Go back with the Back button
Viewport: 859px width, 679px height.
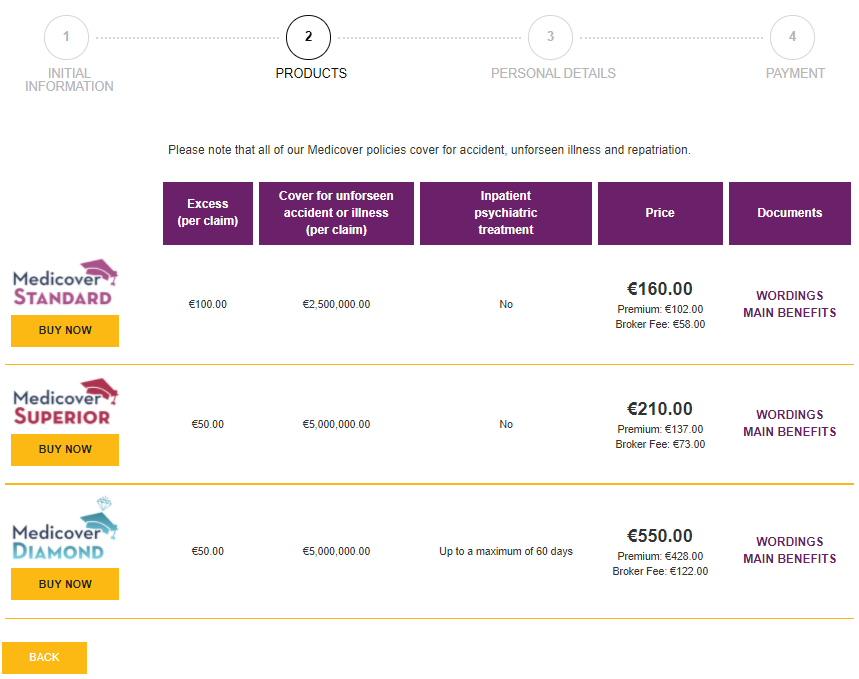(44, 658)
